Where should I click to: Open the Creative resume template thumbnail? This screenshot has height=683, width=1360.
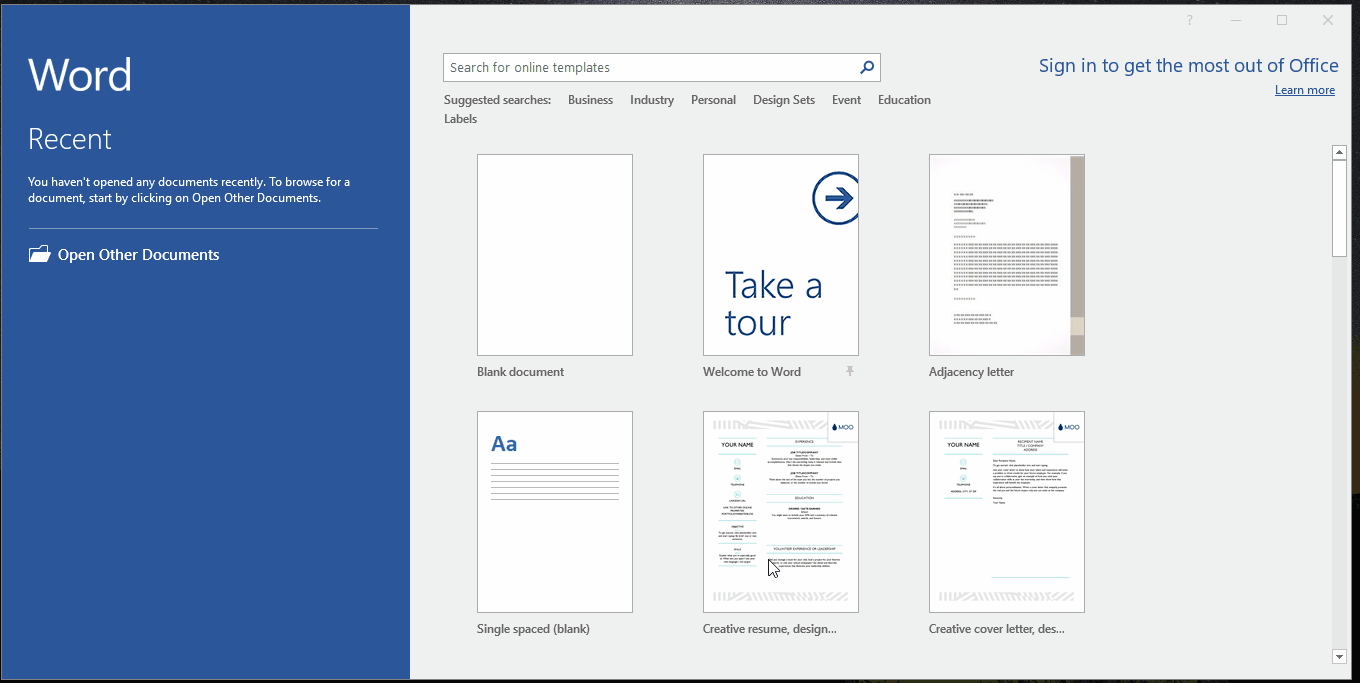(781, 512)
